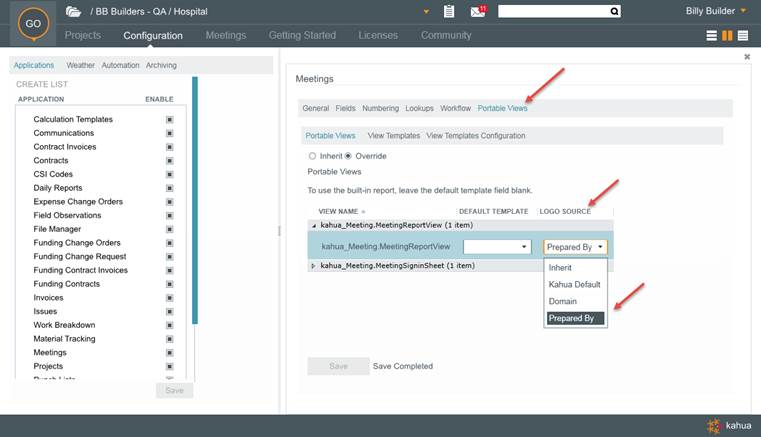Switch to the orange split-pane layout icon
This screenshot has width=761, height=437.
(727, 35)
